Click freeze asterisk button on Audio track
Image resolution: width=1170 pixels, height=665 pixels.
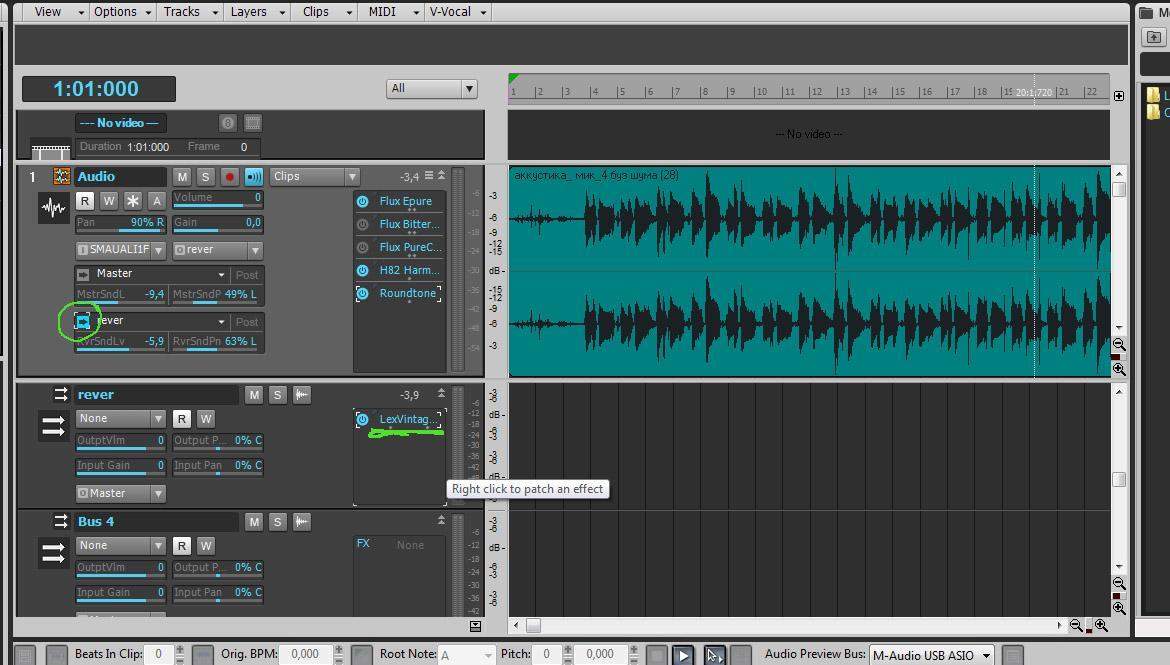(133, 201)
